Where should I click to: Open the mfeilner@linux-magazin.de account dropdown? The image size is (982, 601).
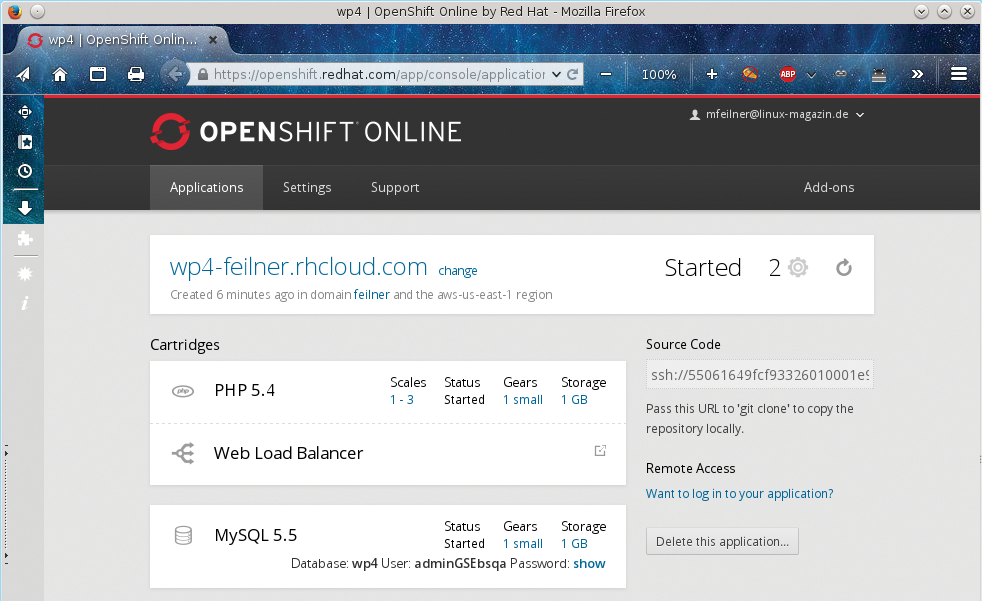777,115
